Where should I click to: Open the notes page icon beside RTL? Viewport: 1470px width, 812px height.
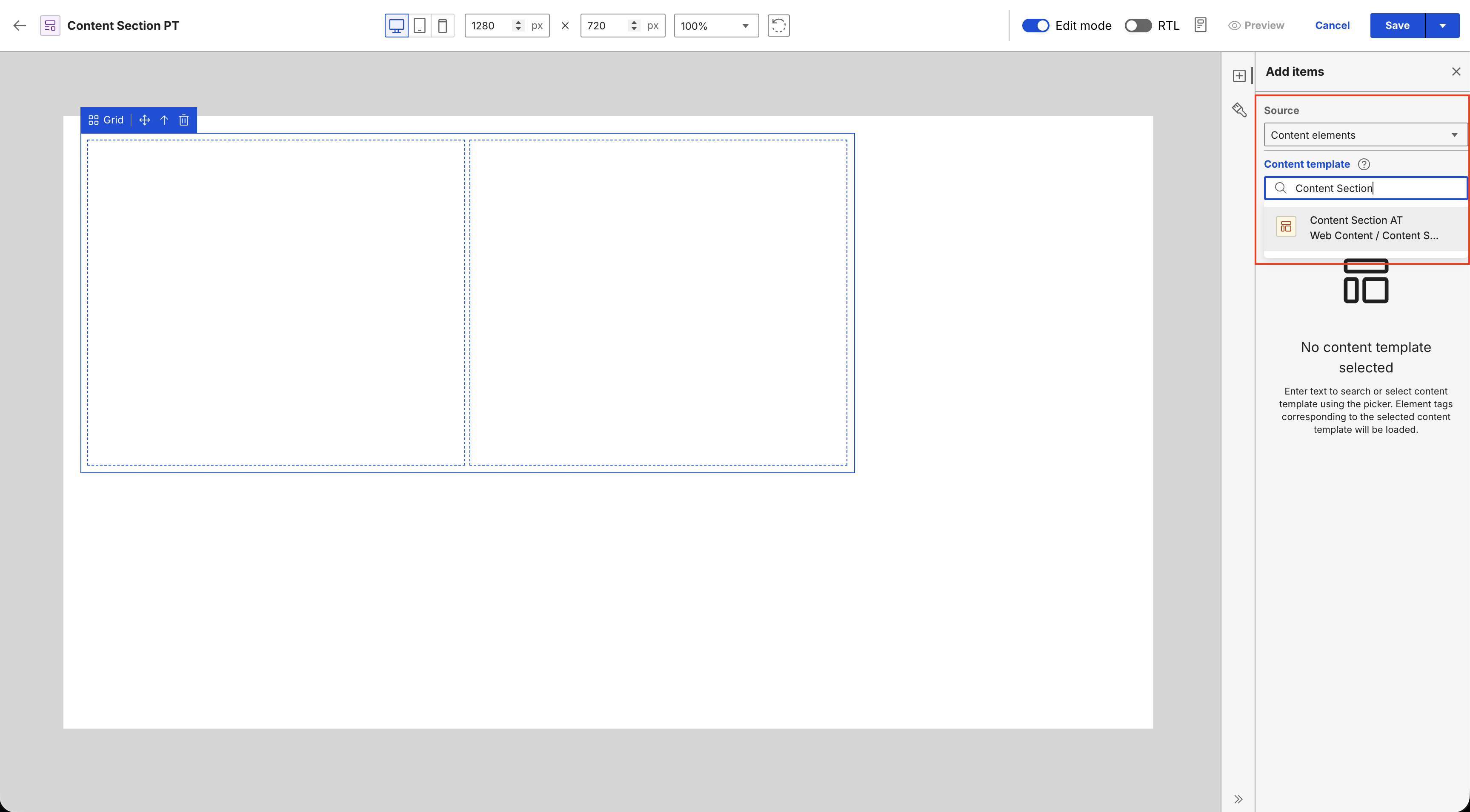click(1200, 25)
